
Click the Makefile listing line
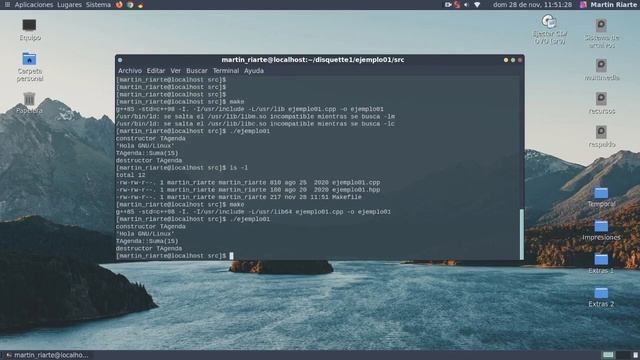point(239,197)
